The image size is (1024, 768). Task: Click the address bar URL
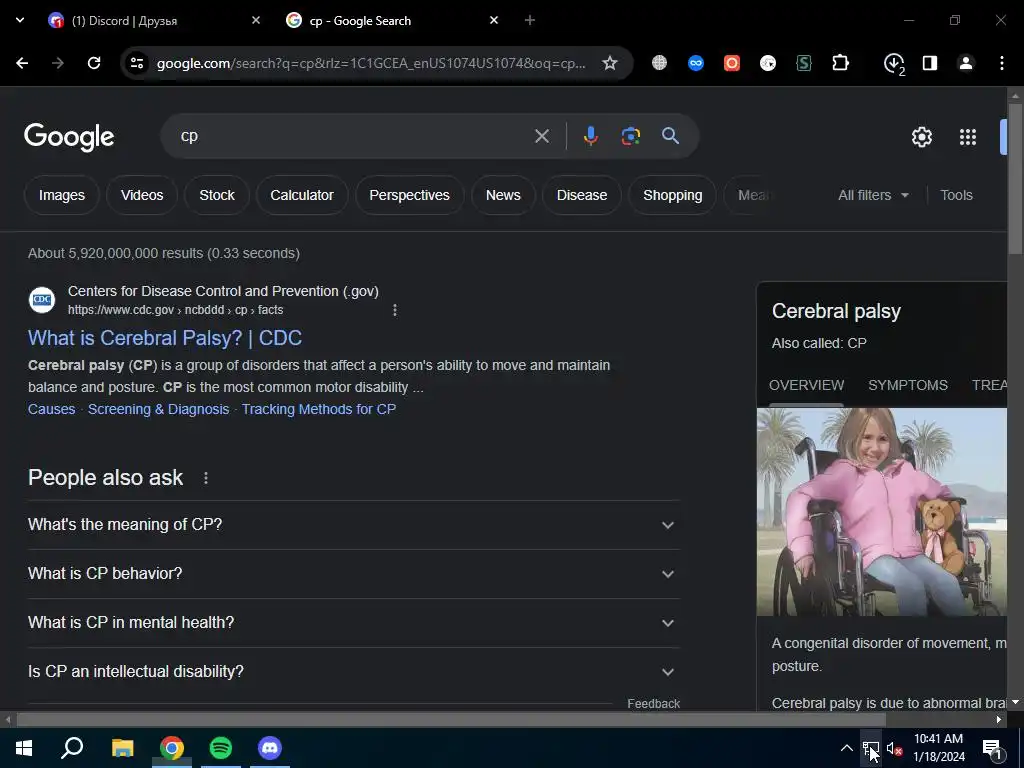coord(371,63)
